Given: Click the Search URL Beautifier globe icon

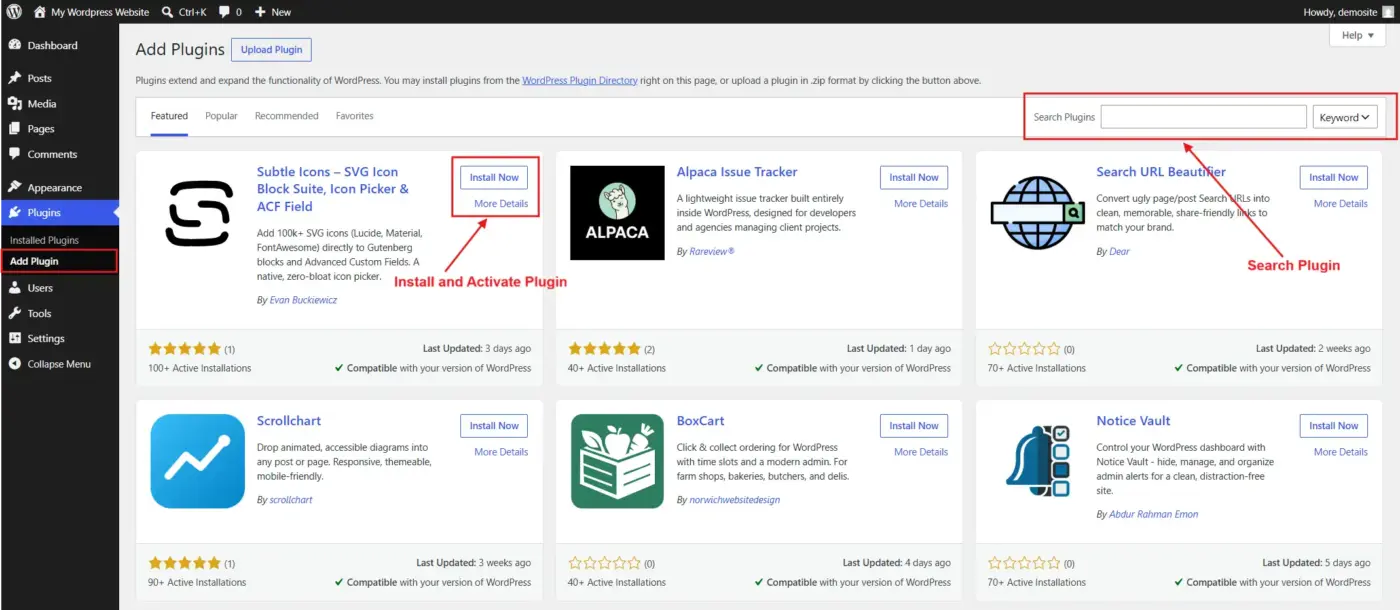Looking at the screenshot, I should 1037,213.
